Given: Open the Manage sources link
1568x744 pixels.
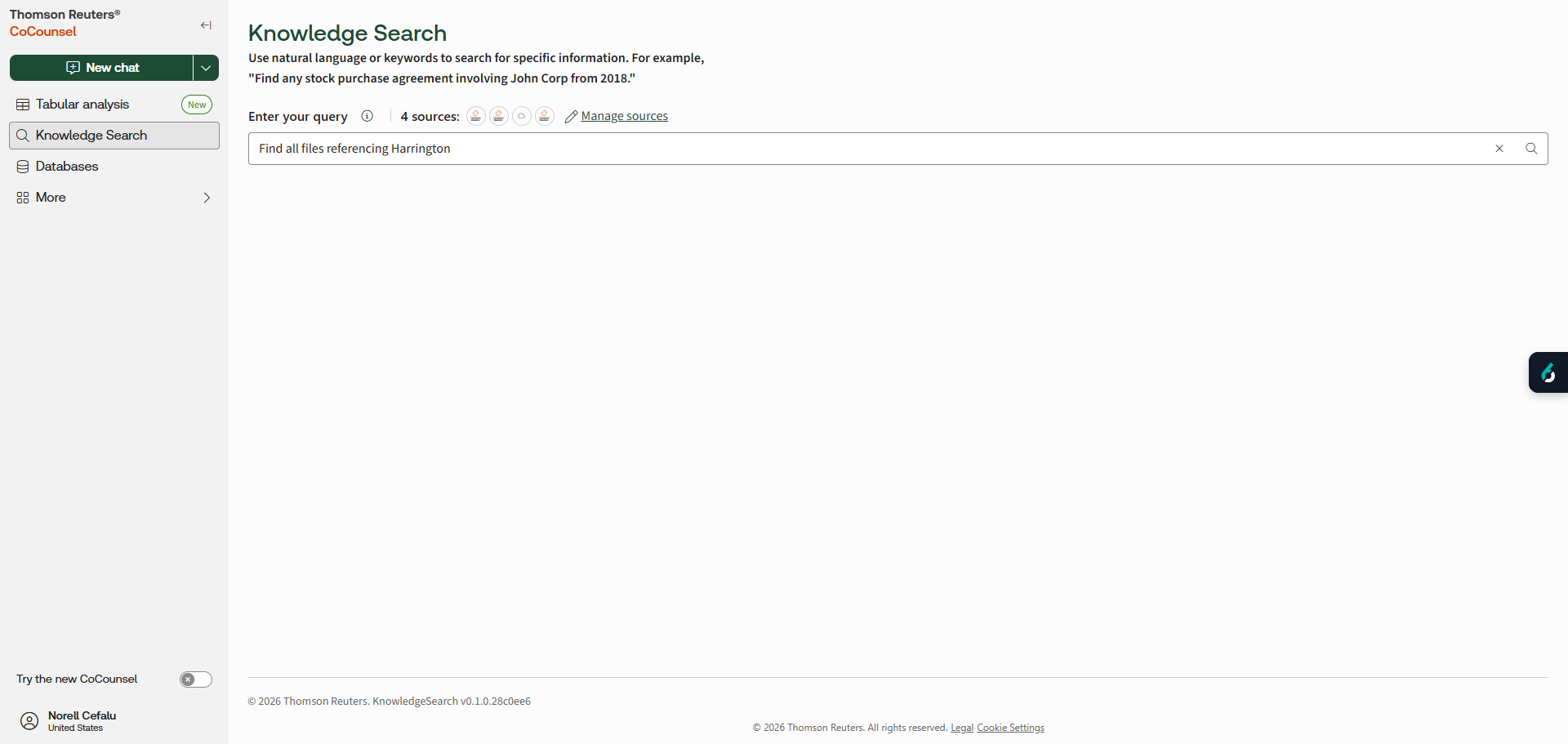Looking at the screenshot, I should coord(624,116).
